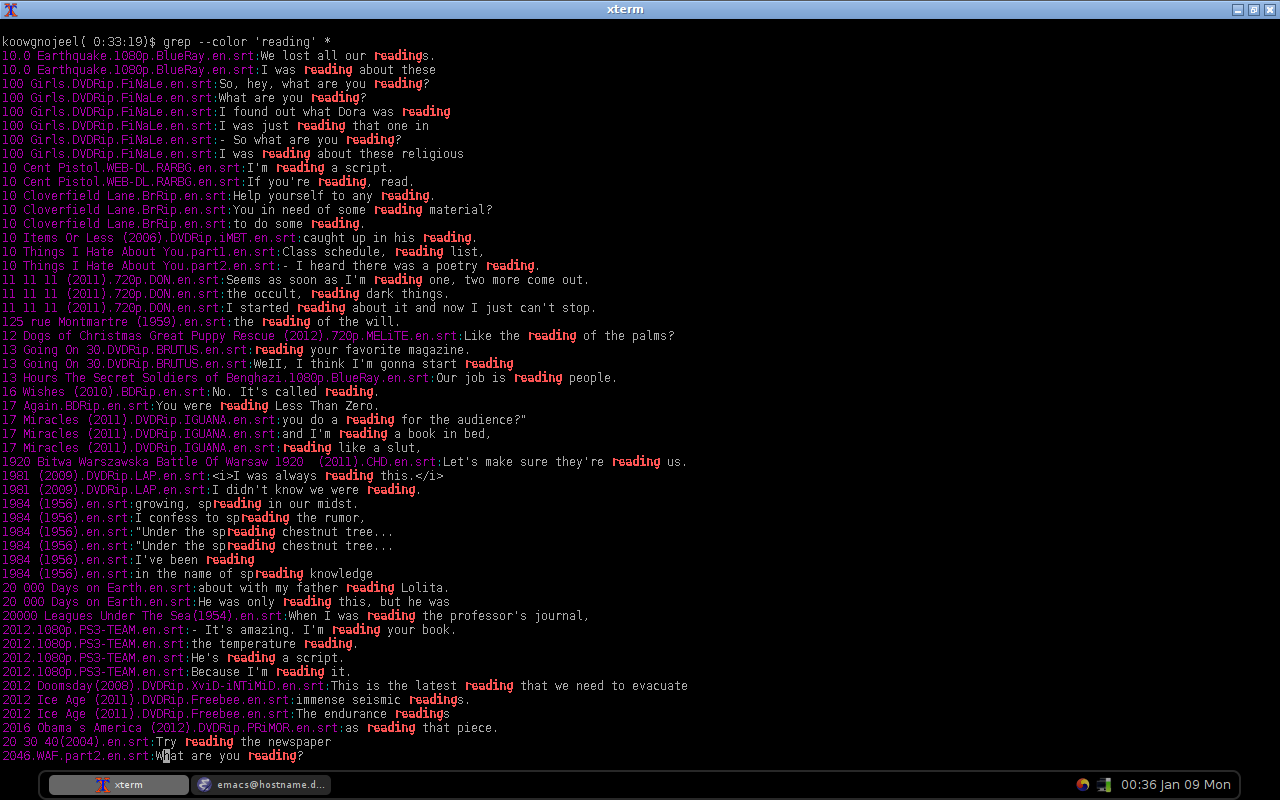Click the line "as reading that piece."

(x=421, y=728)
